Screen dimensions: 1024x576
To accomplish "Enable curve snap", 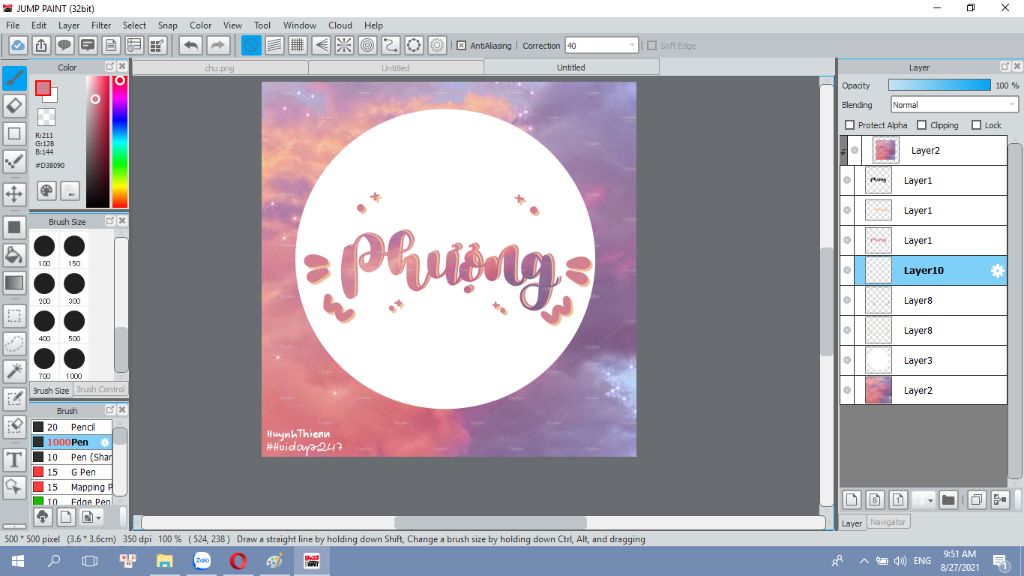I will pyautogui.click(x=391, y=46).
